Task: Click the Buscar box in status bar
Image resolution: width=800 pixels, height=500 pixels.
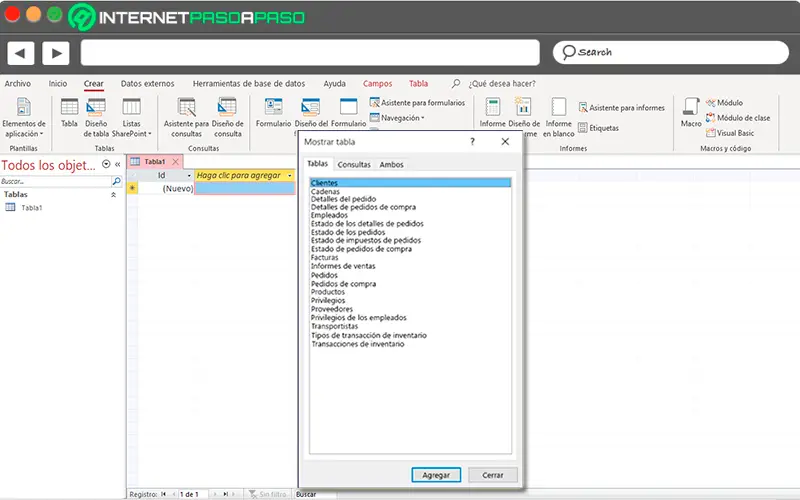Action: pos(315,494)
